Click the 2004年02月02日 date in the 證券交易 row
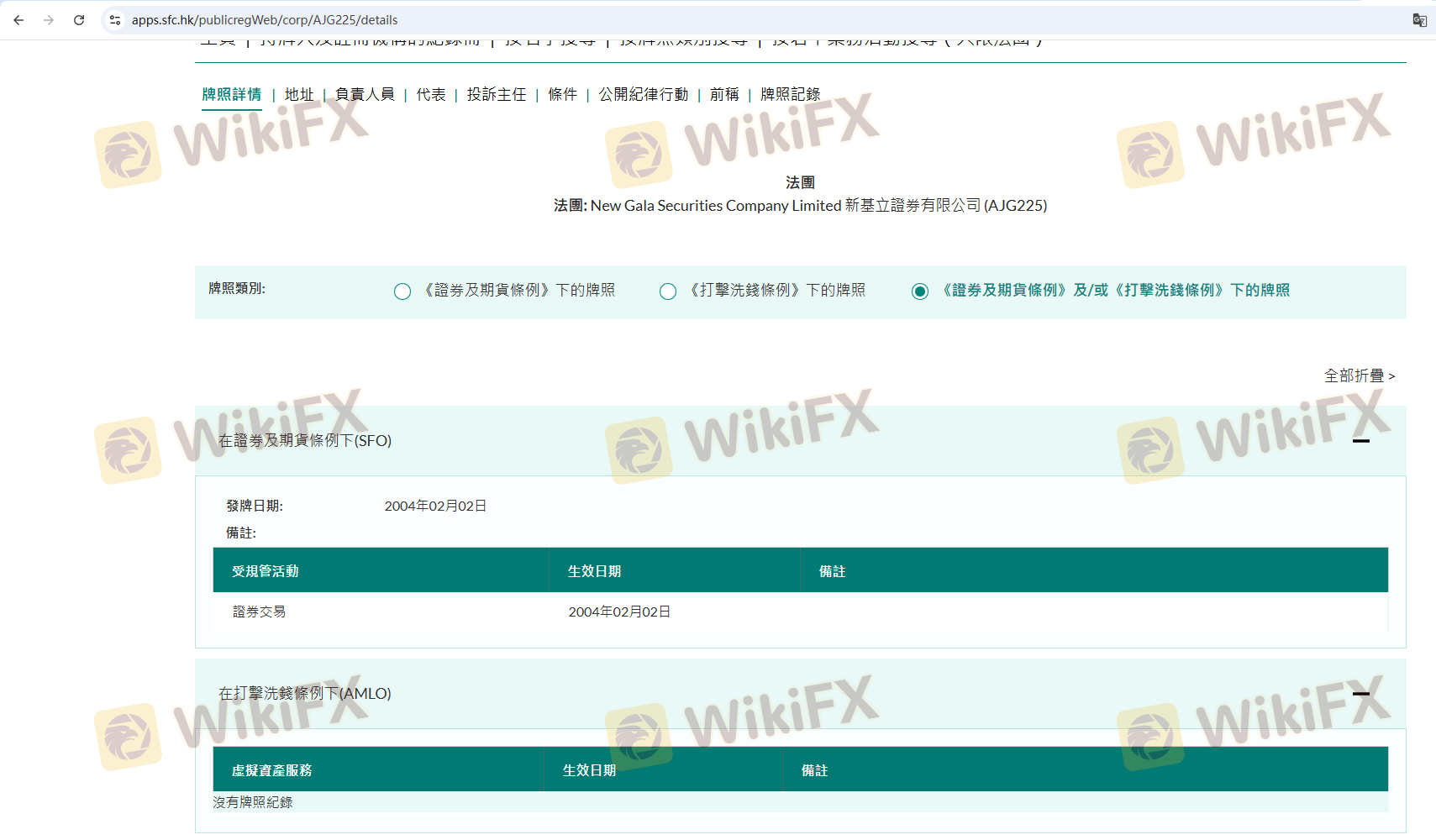 (619, 612)
